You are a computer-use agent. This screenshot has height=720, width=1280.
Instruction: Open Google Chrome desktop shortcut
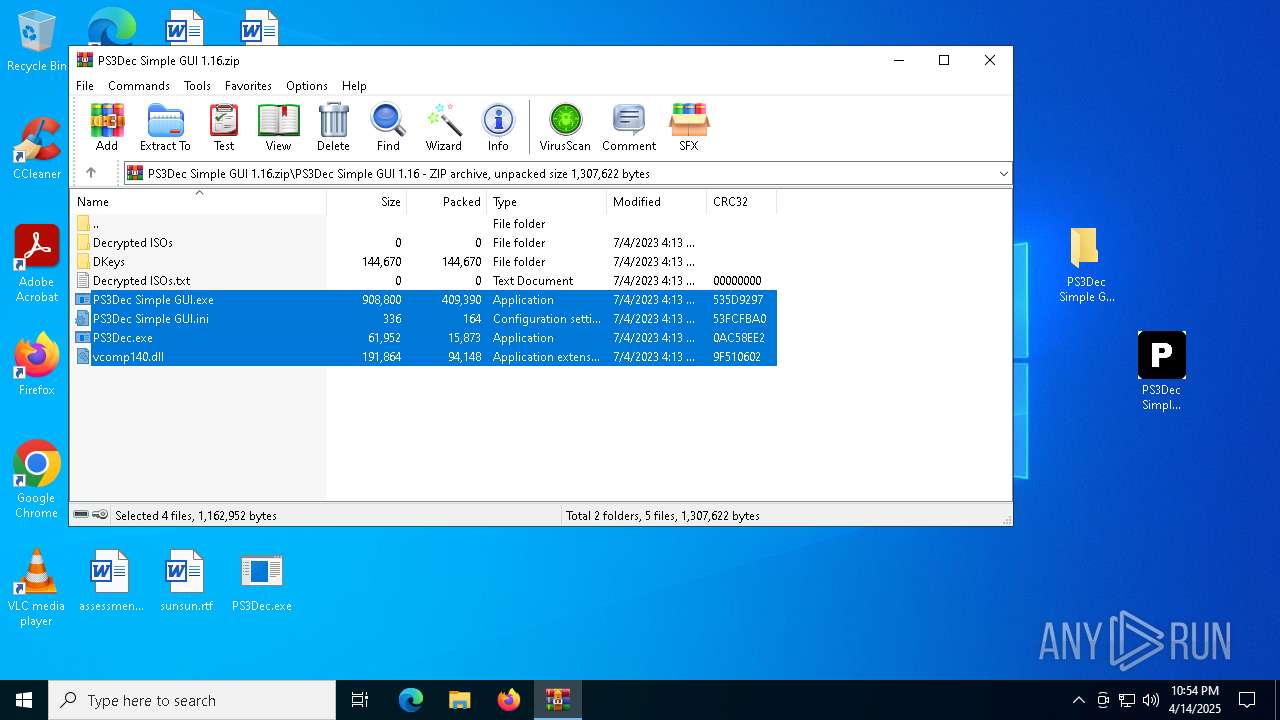coord(37,479)
